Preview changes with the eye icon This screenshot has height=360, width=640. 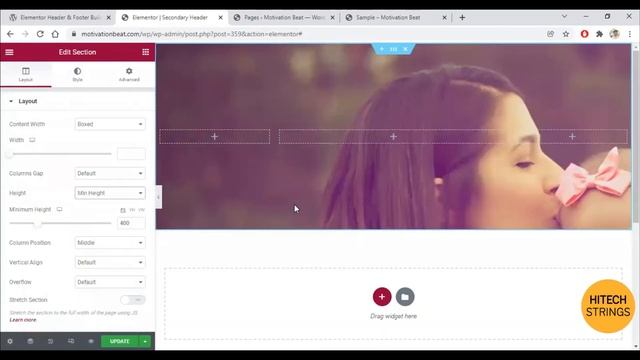pyautogui.click(x=91, y=341)
